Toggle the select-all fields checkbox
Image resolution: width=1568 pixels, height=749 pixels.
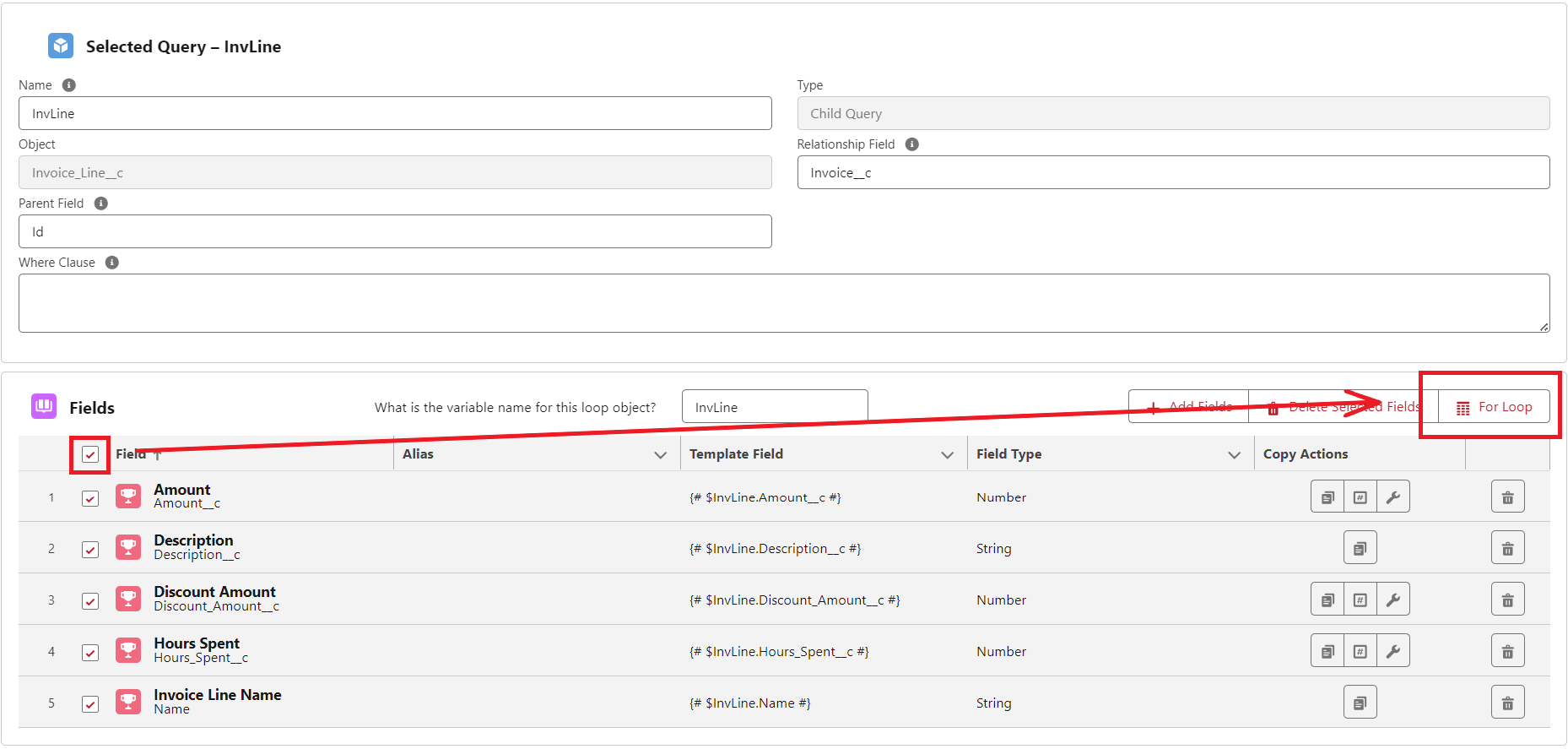pyautogui.click(x=90, y=455)
